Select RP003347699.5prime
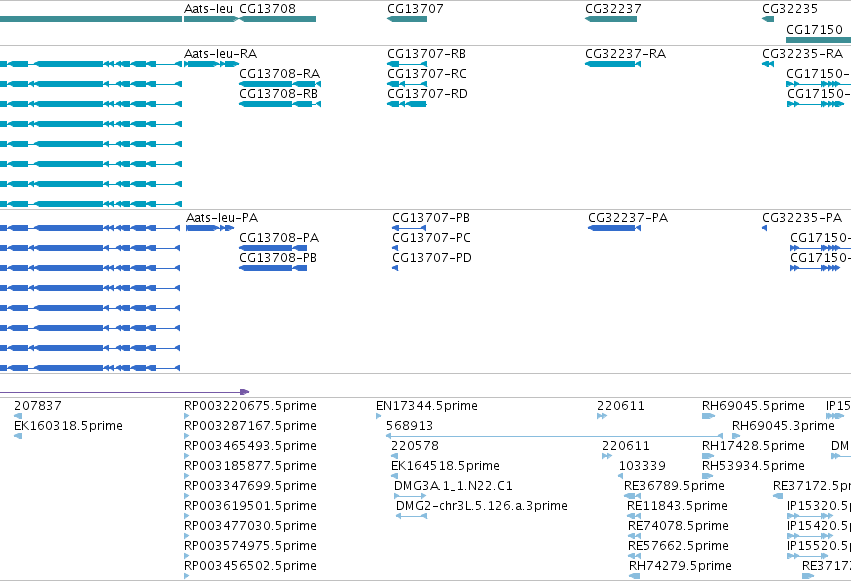 pos(187,496)
